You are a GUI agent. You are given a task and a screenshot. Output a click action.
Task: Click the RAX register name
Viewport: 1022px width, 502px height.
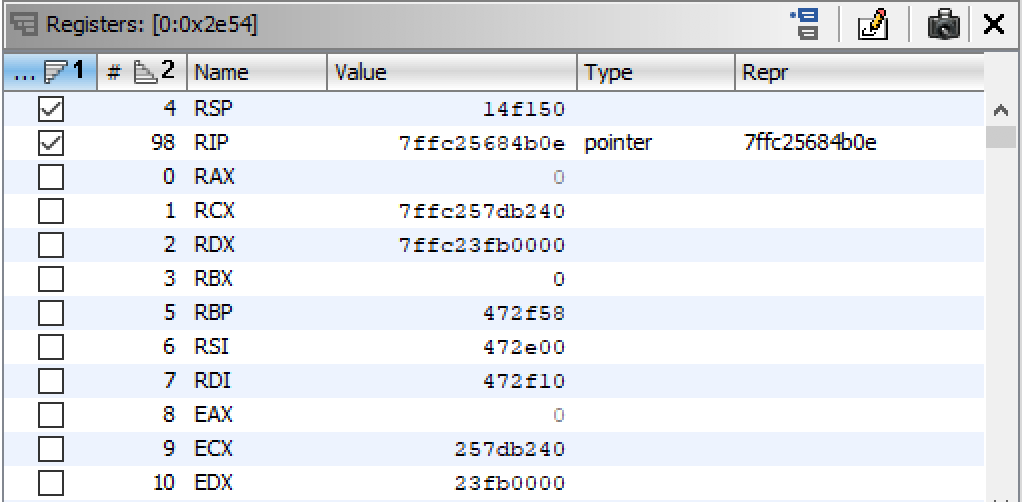(x=214, y=177)
